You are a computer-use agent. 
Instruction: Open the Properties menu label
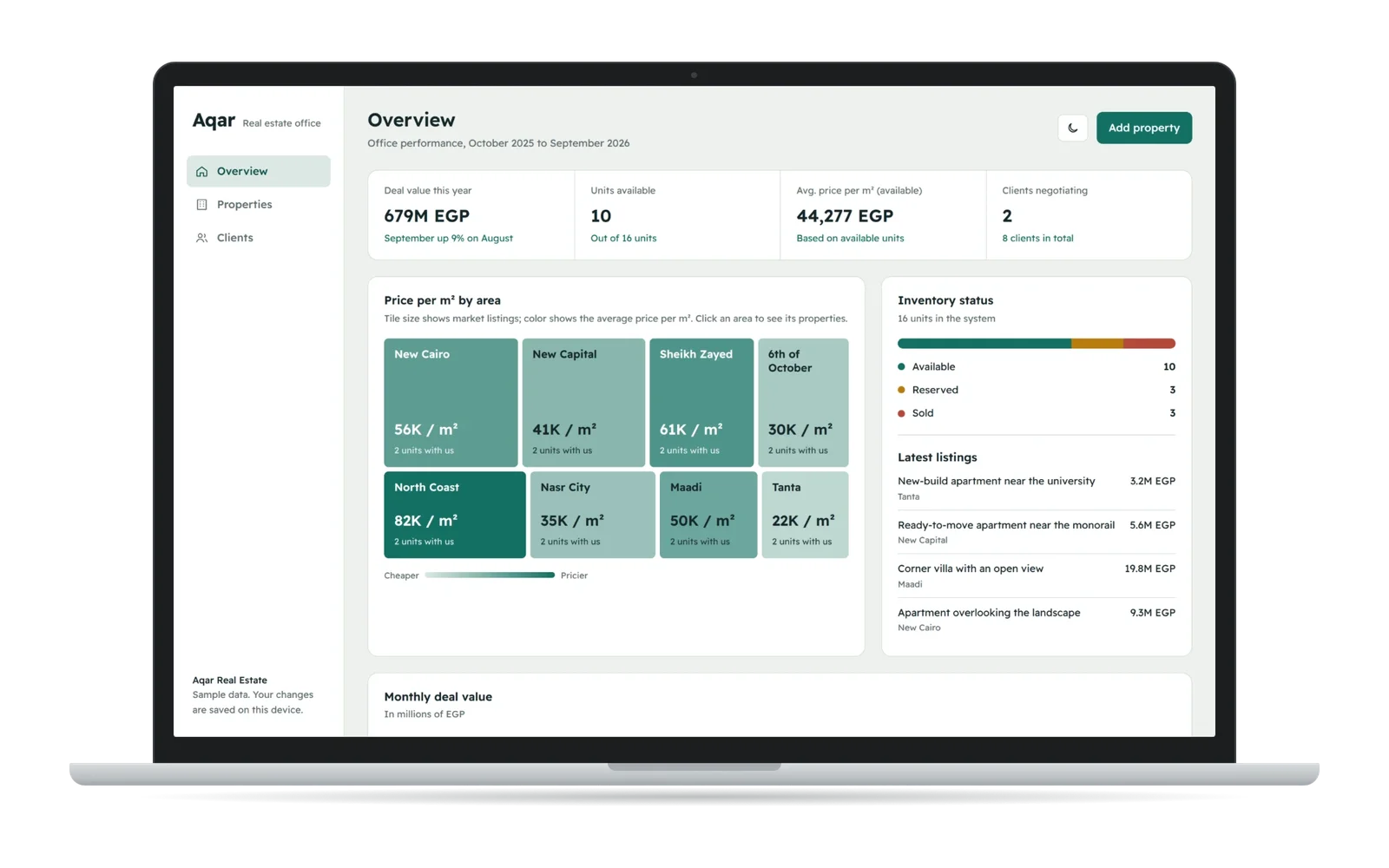[x=244, y=205]
